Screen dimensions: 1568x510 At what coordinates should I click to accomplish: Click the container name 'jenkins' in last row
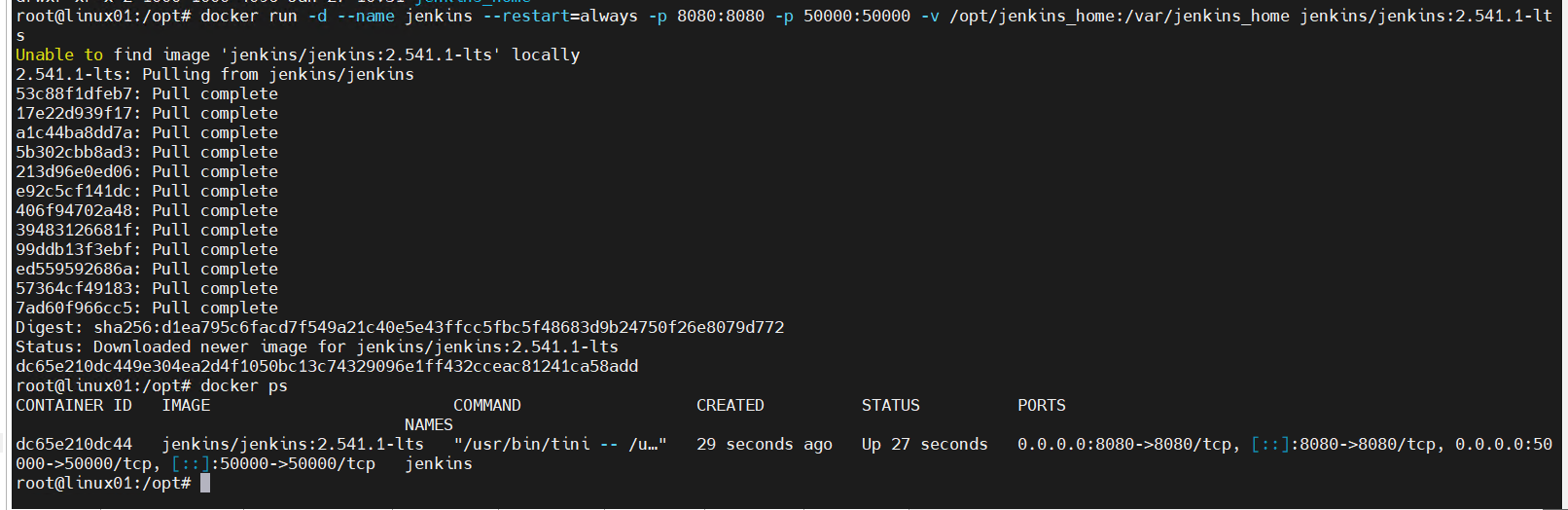pyautogui.click(x=439, y=463)
